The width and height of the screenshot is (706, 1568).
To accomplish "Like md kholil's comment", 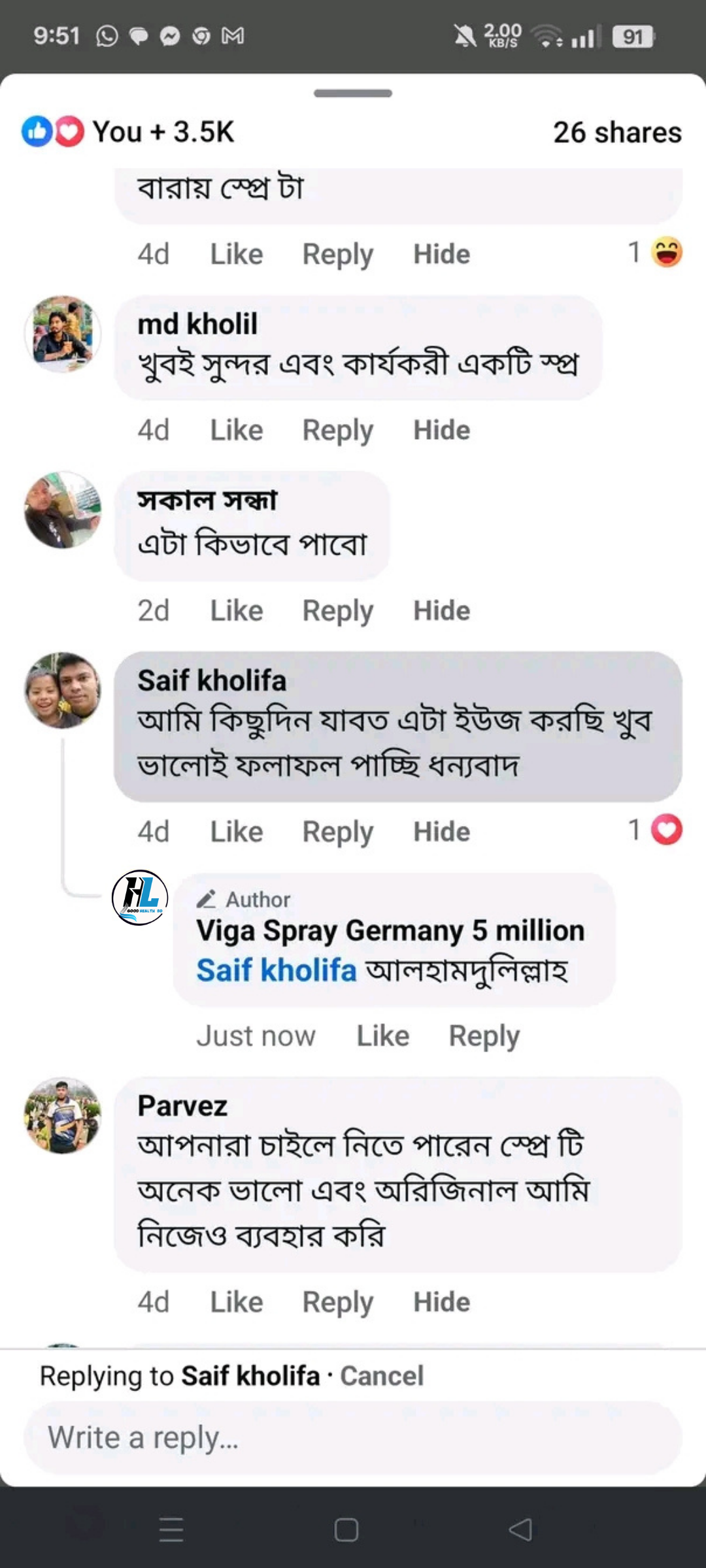I will pyautogui.click(x=236, y=430).
